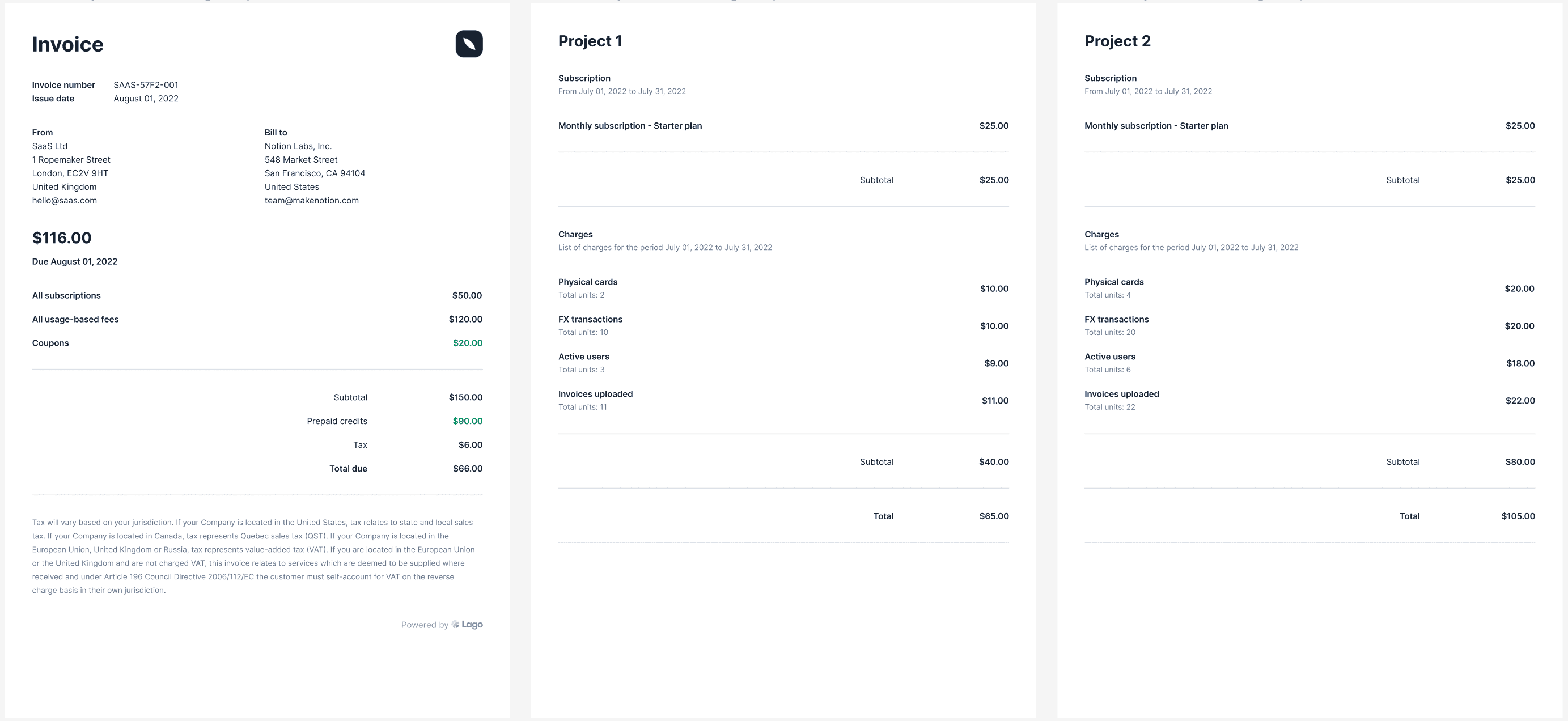Click All usage-based fees row label

(x=75, y=320)
